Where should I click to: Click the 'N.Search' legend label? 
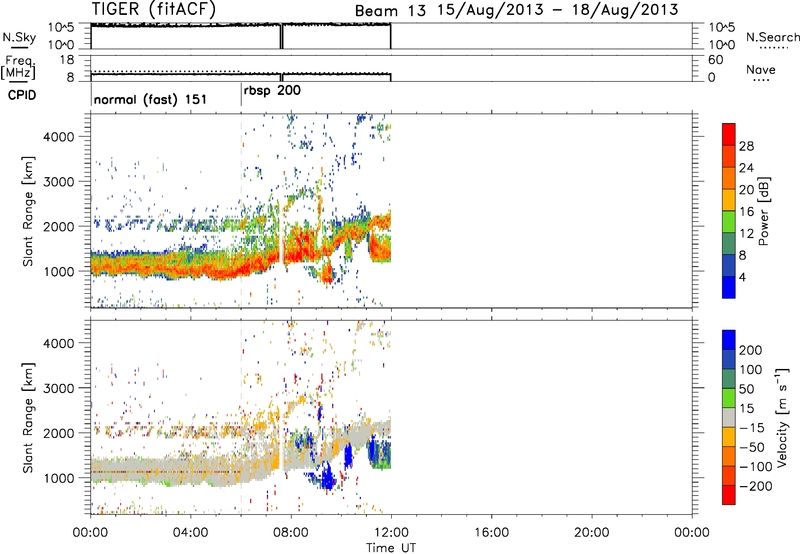click(x=772, y=37)
